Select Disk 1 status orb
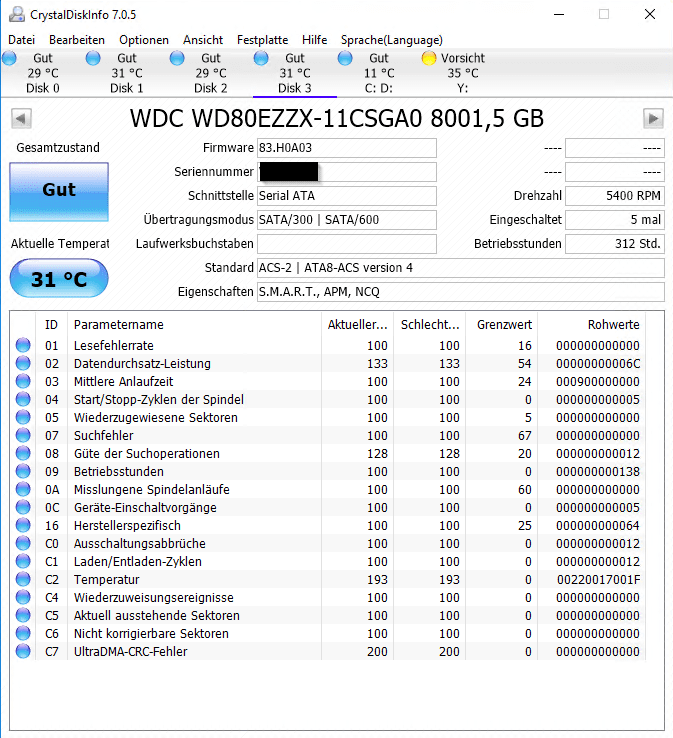The image size is (673, 738). click(x=93, y=58)
